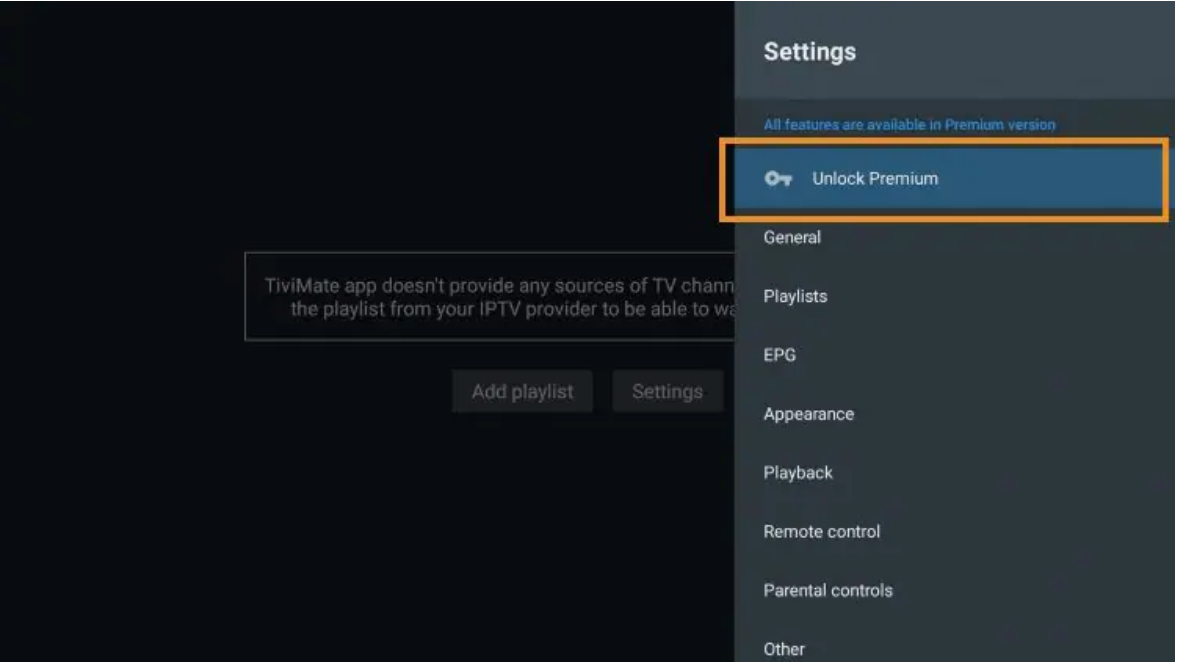Viewport: 1178px width, 662px height.
Task: Click the dimmed Settings button beside Add playlist
Action: pyautogui.click(x=667, y=391)
